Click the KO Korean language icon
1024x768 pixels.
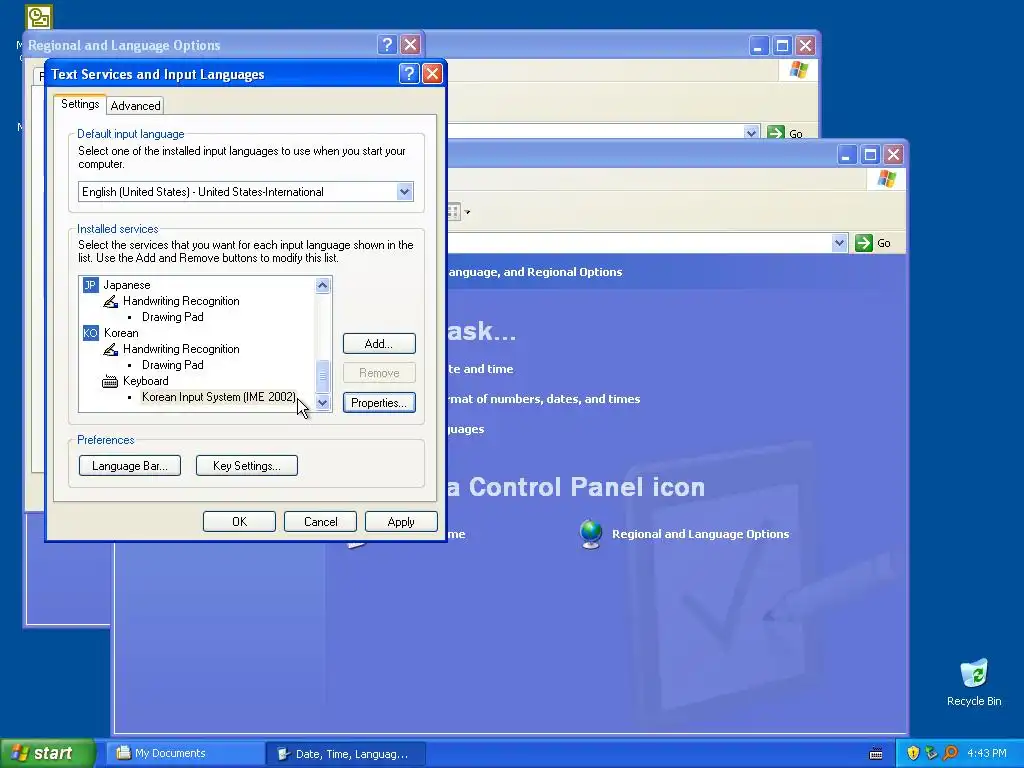90,333
